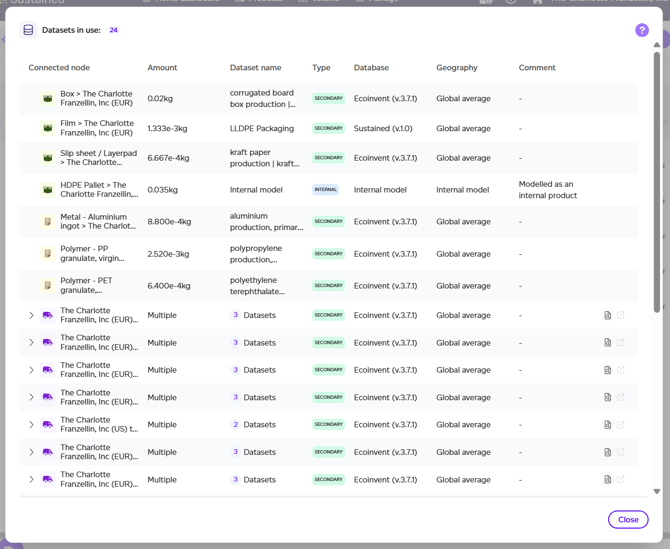This screenshot has width=670, height=549.
Task: Click the INTERNAL type badge
Action: click(325, 190)
